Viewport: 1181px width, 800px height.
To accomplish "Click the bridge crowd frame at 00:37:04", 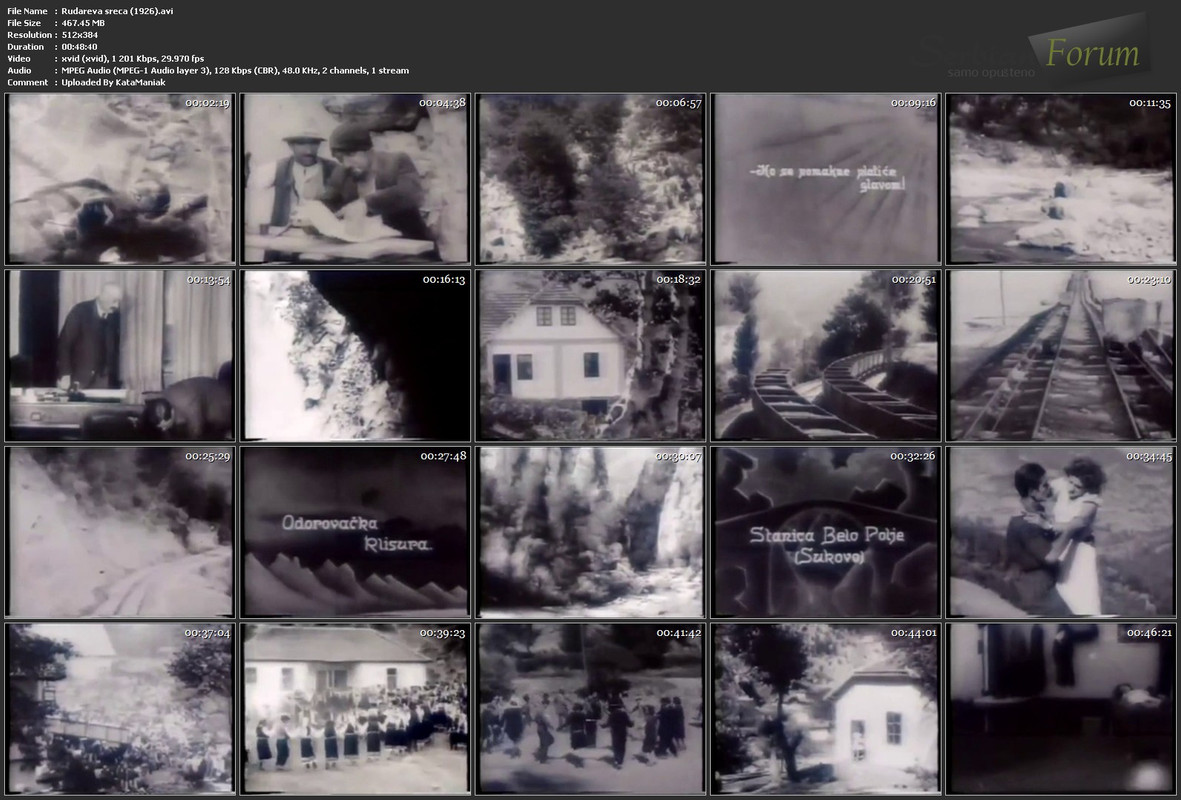I will click(x=121, y=708).
